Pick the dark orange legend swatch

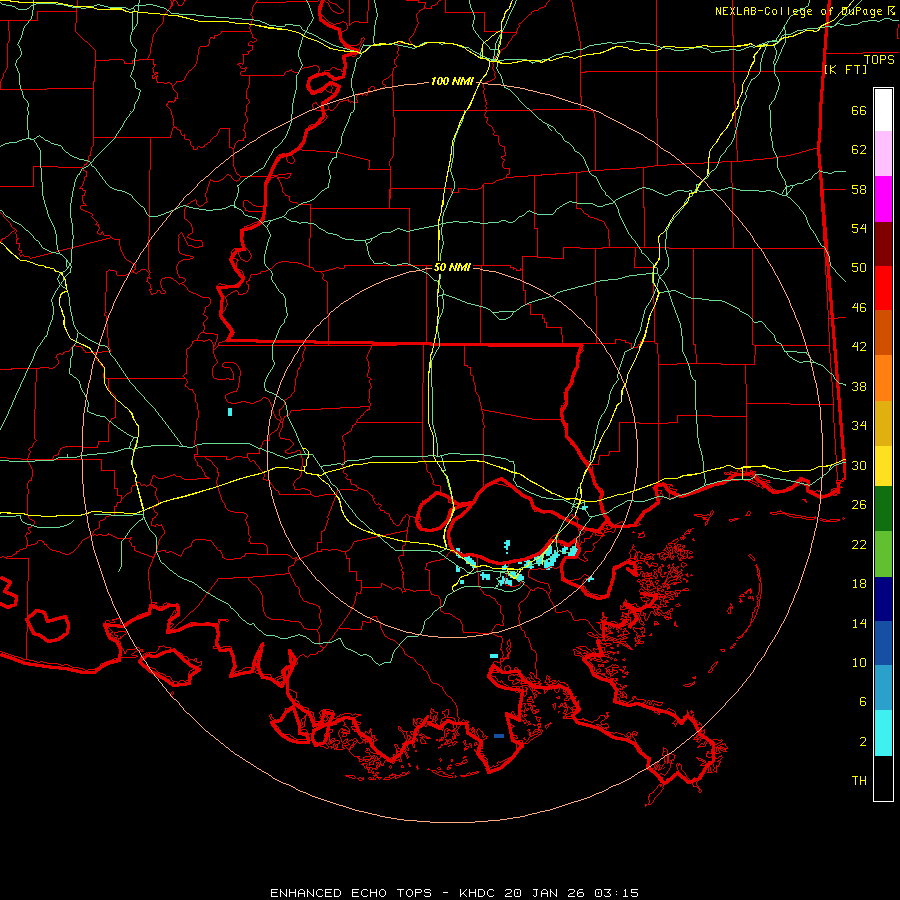click(883, 333)
